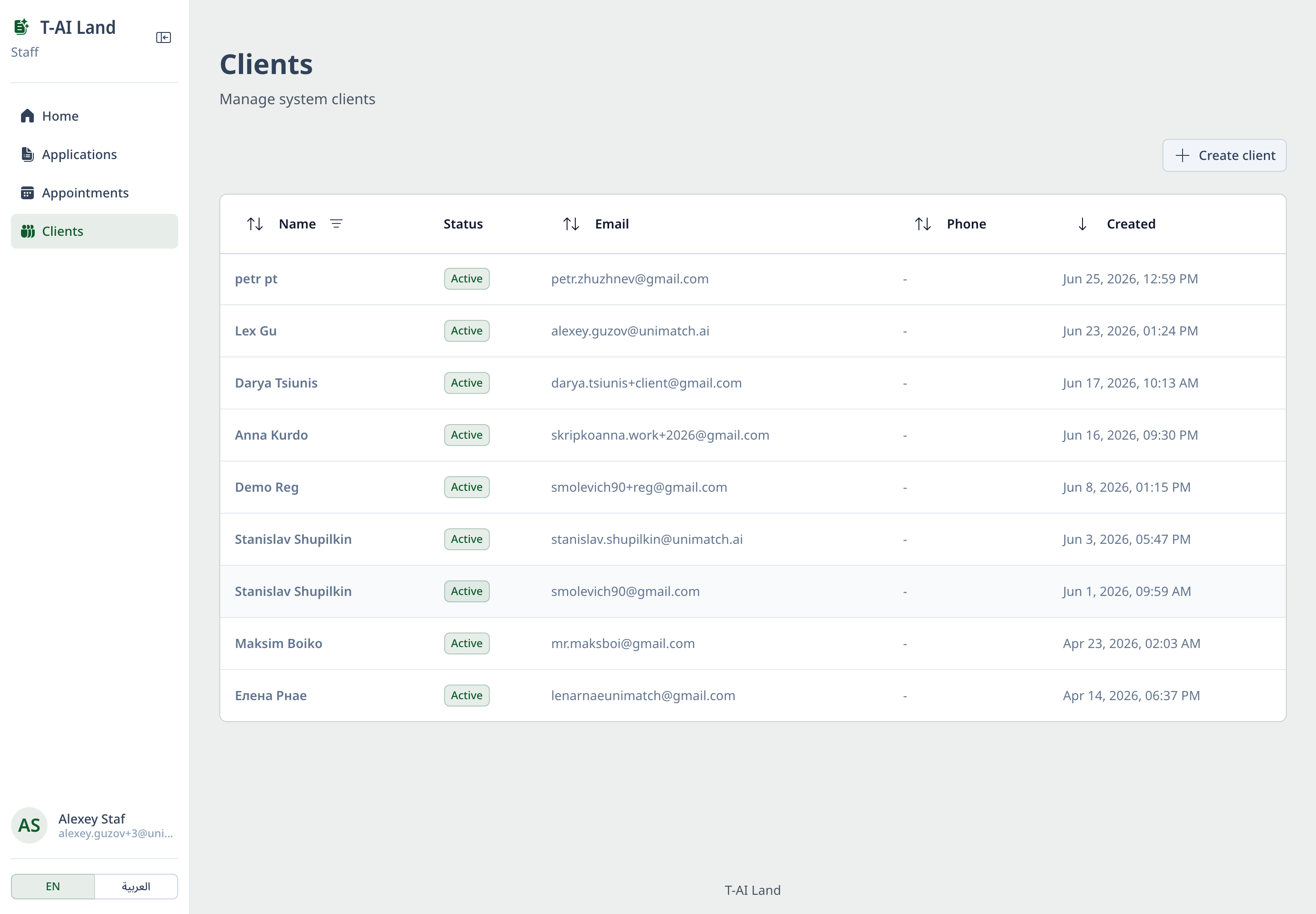Screen dimensions: 1316x914
Task: Open client Anna Kurdo
Action: [x=271, y=435]
